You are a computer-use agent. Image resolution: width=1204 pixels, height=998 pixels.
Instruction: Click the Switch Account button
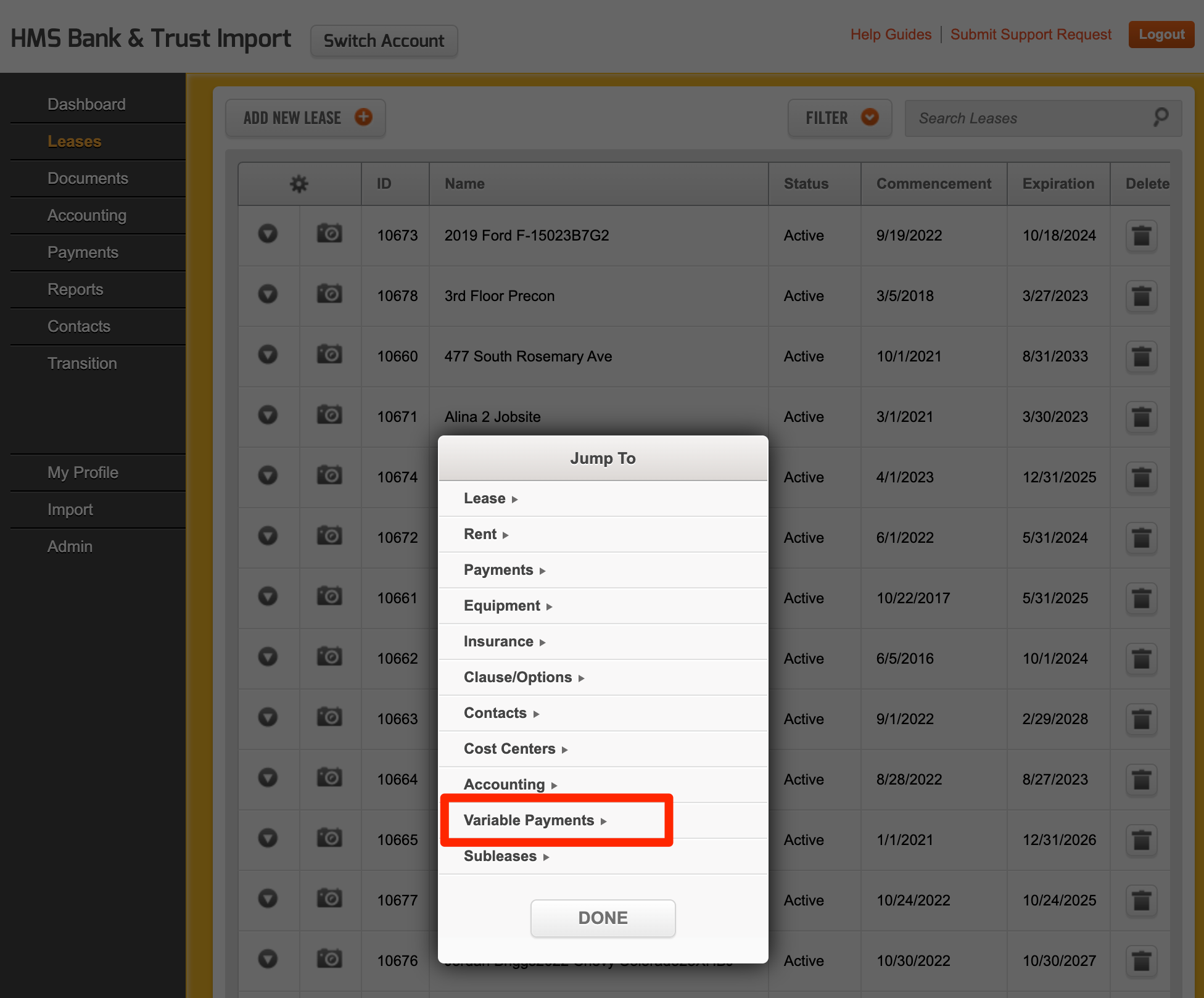[x=384, y=41]
